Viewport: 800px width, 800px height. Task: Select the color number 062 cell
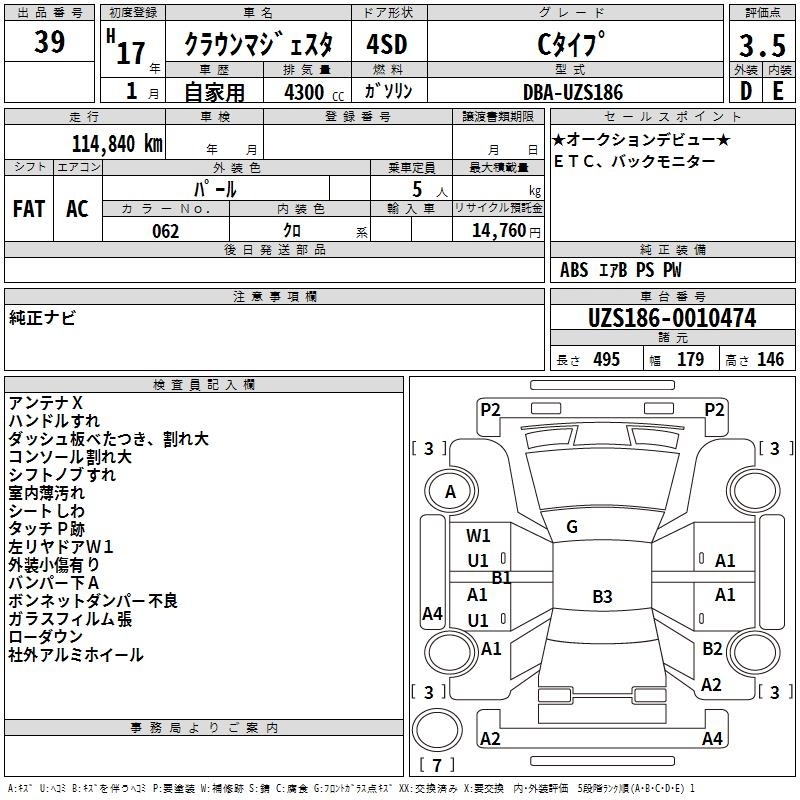tap(165, 231)
